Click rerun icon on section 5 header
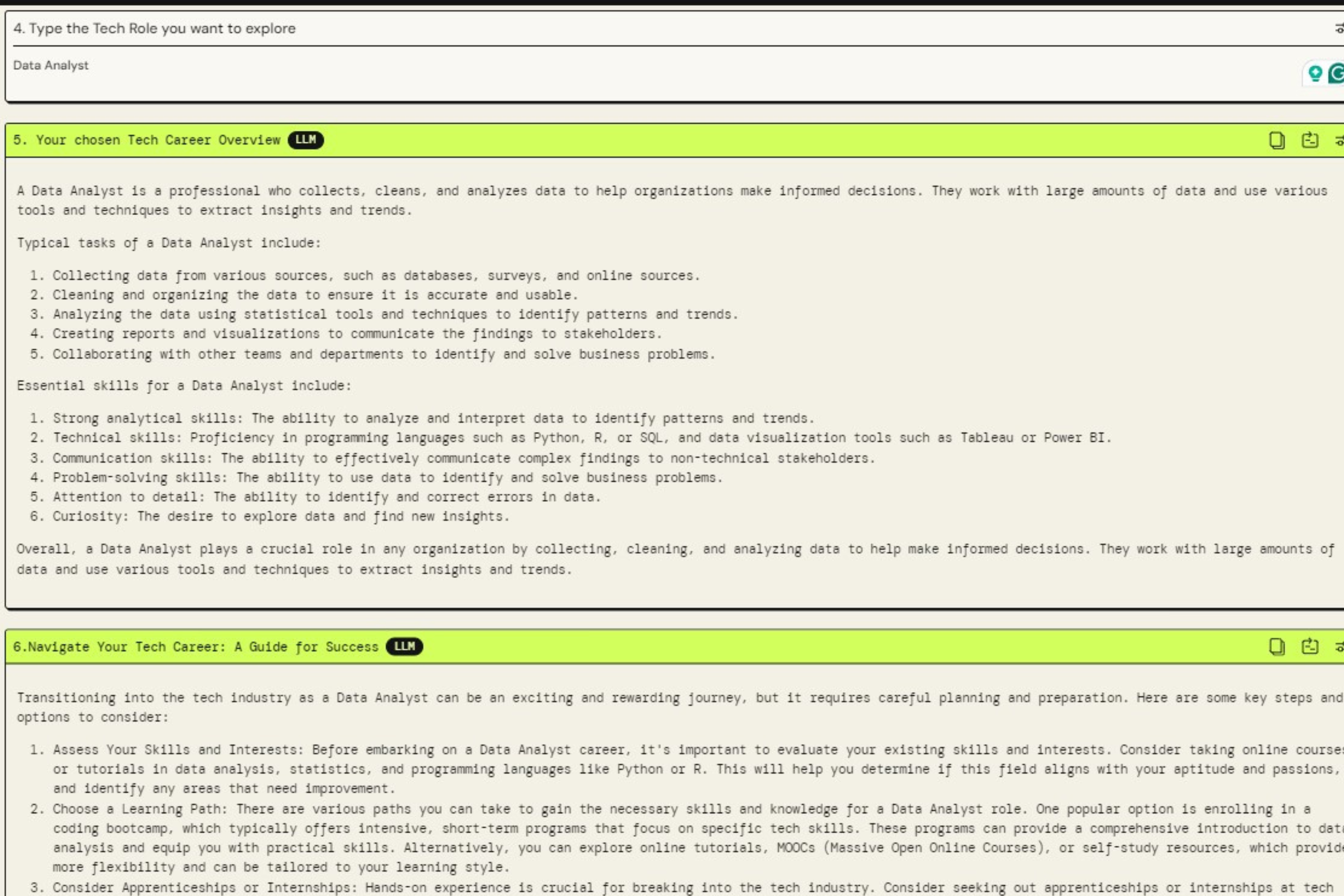 click(x=1310, y=140)
